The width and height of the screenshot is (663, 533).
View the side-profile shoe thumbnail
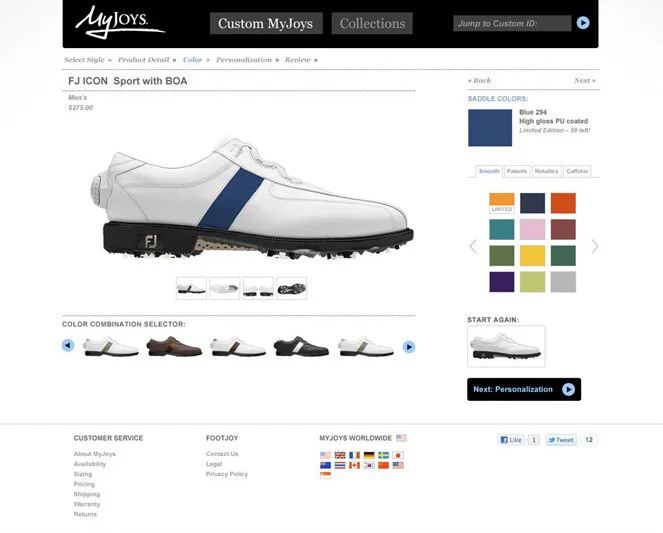click(x=191, y=289)
